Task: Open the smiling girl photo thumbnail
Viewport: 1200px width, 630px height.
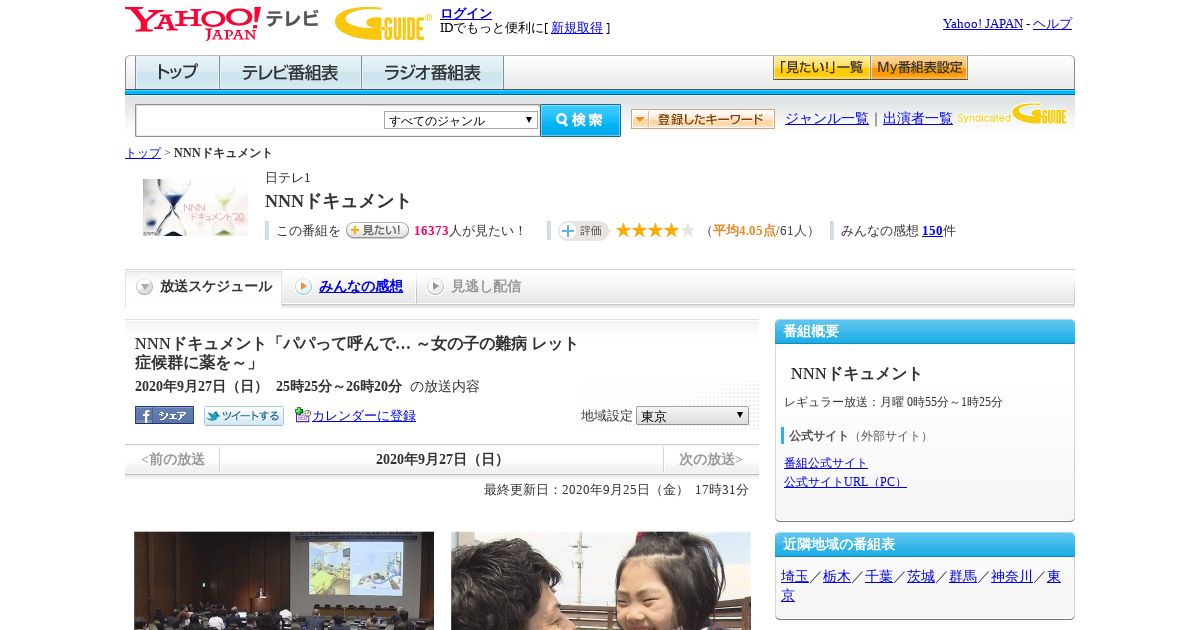Action: pyautogui.click(x=601, y=581)
